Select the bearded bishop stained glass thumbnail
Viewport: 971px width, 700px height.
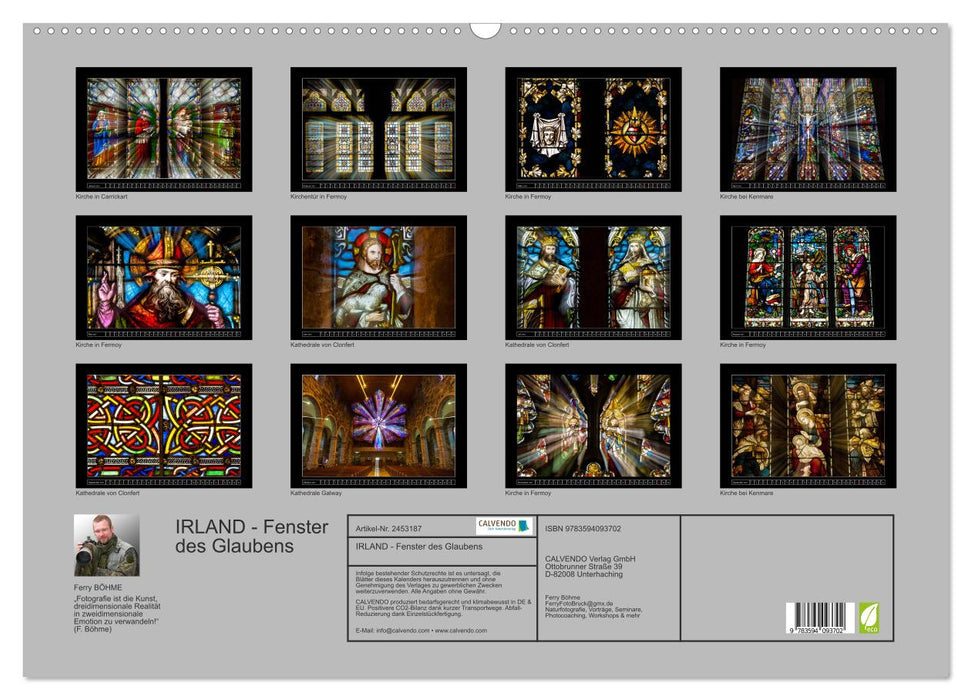163,277
